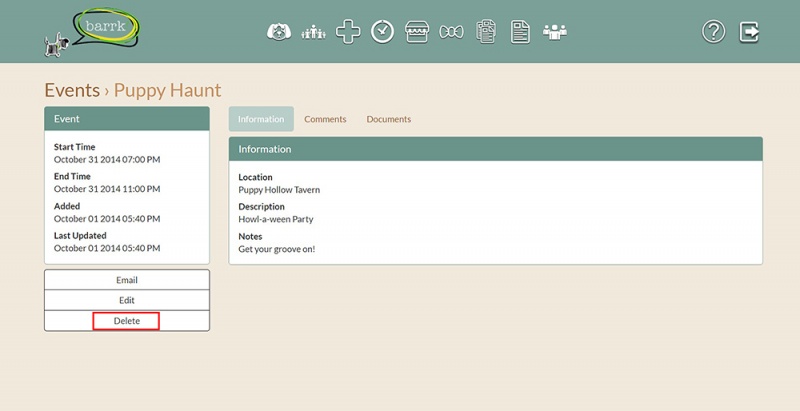Open help question mark icon
This screenshot has width=800, height=411.
point(713,32)
